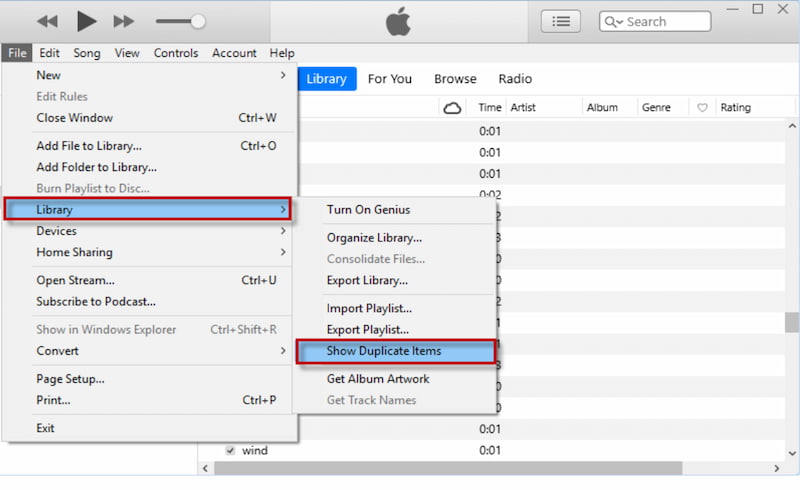800x491 pixels.
Task: Switch to the Library tab
Action: click(327, 79)
